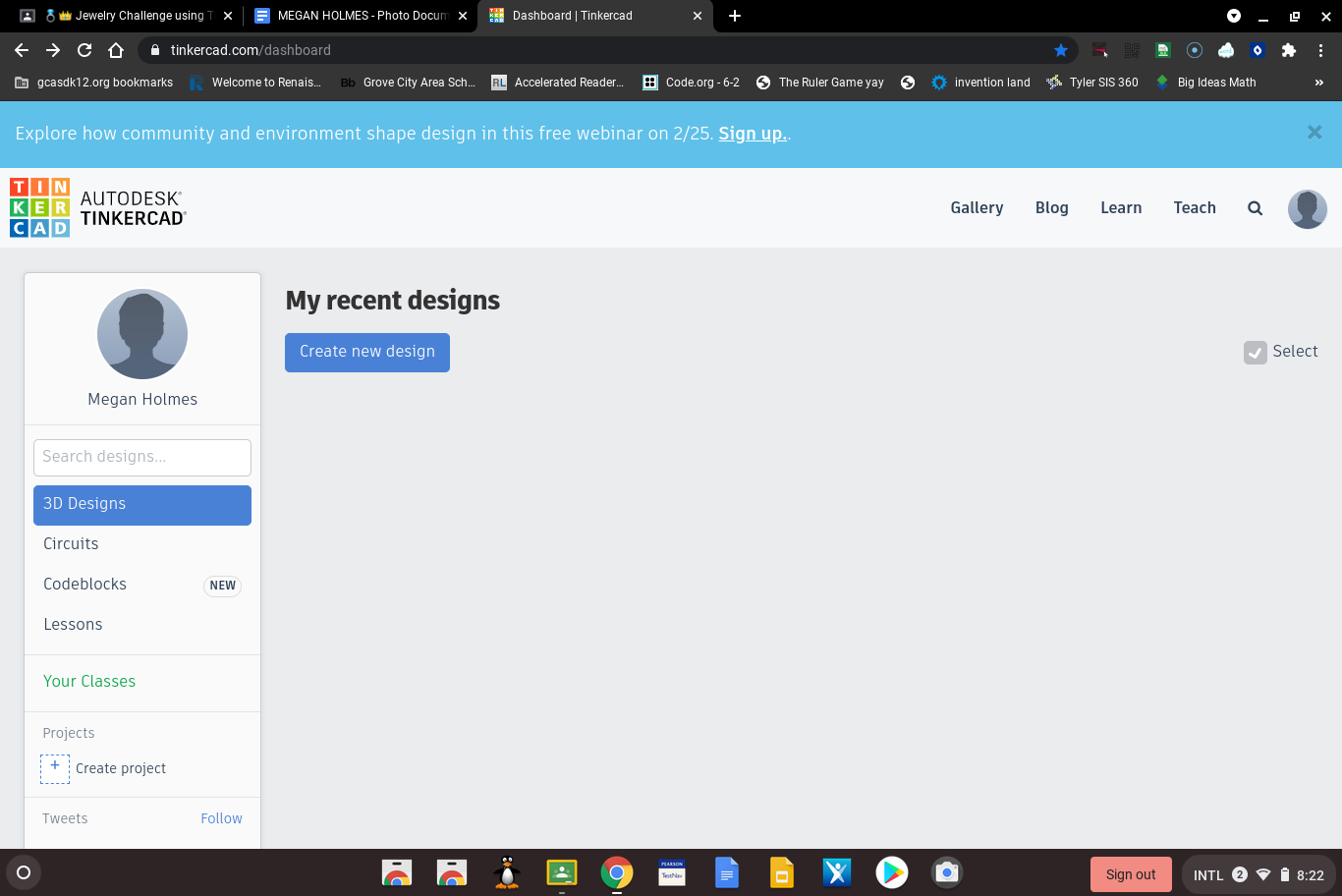Uncheck the Select checkbox
The height and width of the screenshot is (896, 1342).
pyautogui.click(x=1255, y=352)
